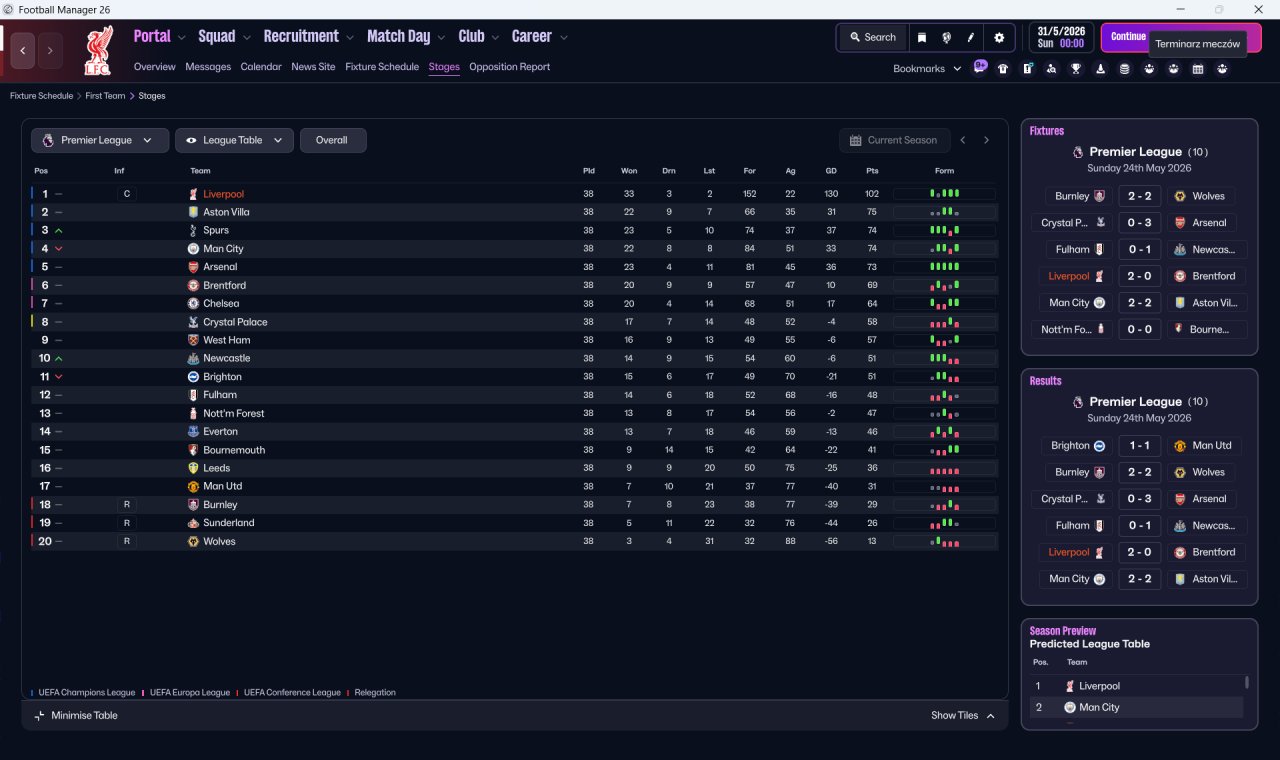Screen dimensions: 1280x760
Task: Go forward with the right arrow navigation button
Action: point(50,50)
